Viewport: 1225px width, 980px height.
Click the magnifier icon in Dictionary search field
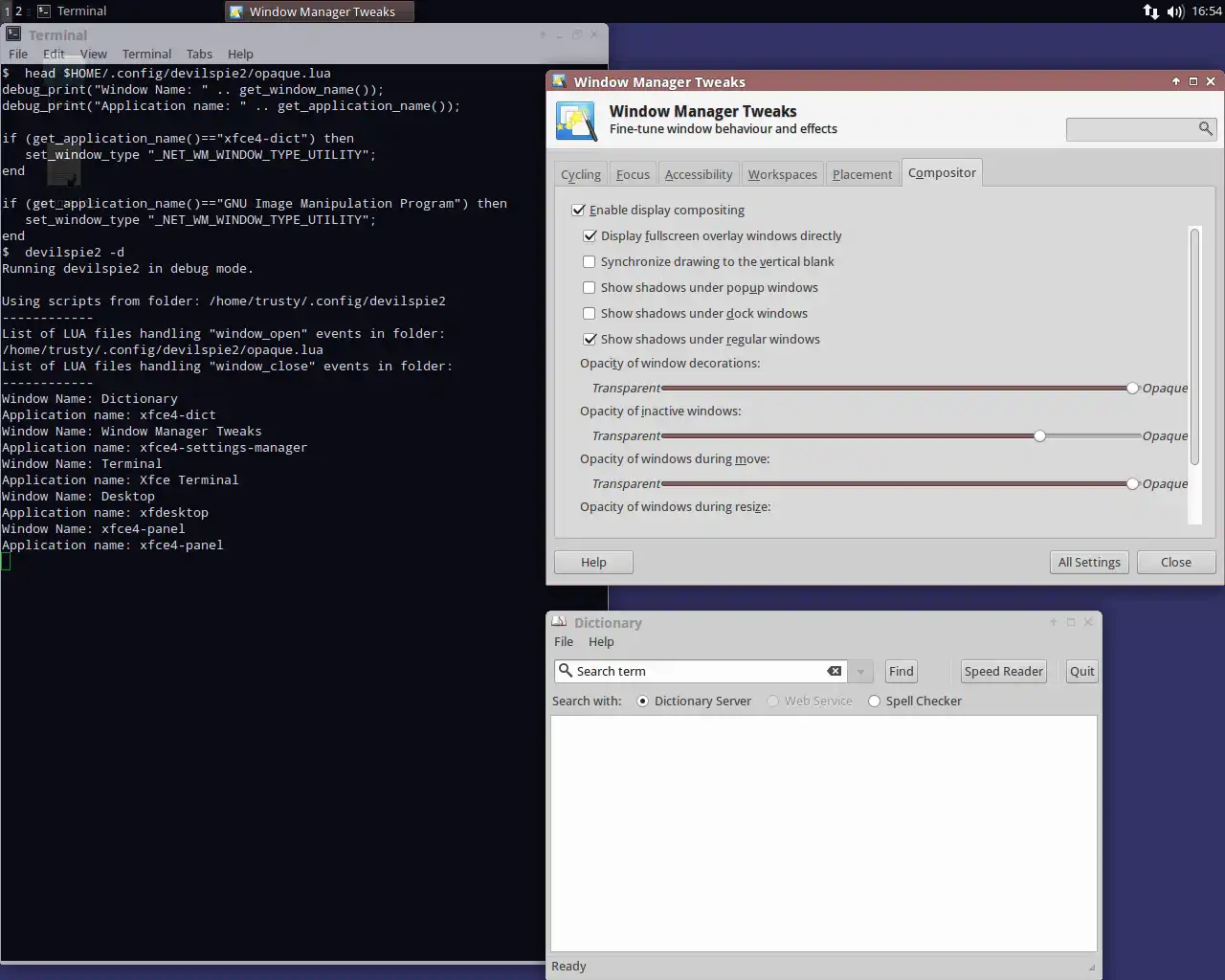(x=566, y=671)
